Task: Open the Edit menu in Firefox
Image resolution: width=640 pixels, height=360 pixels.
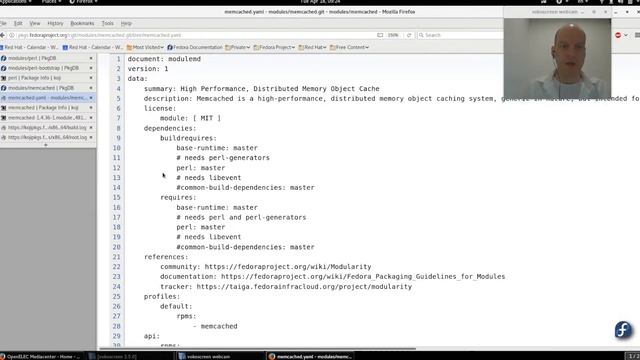Action: [18, 24]
